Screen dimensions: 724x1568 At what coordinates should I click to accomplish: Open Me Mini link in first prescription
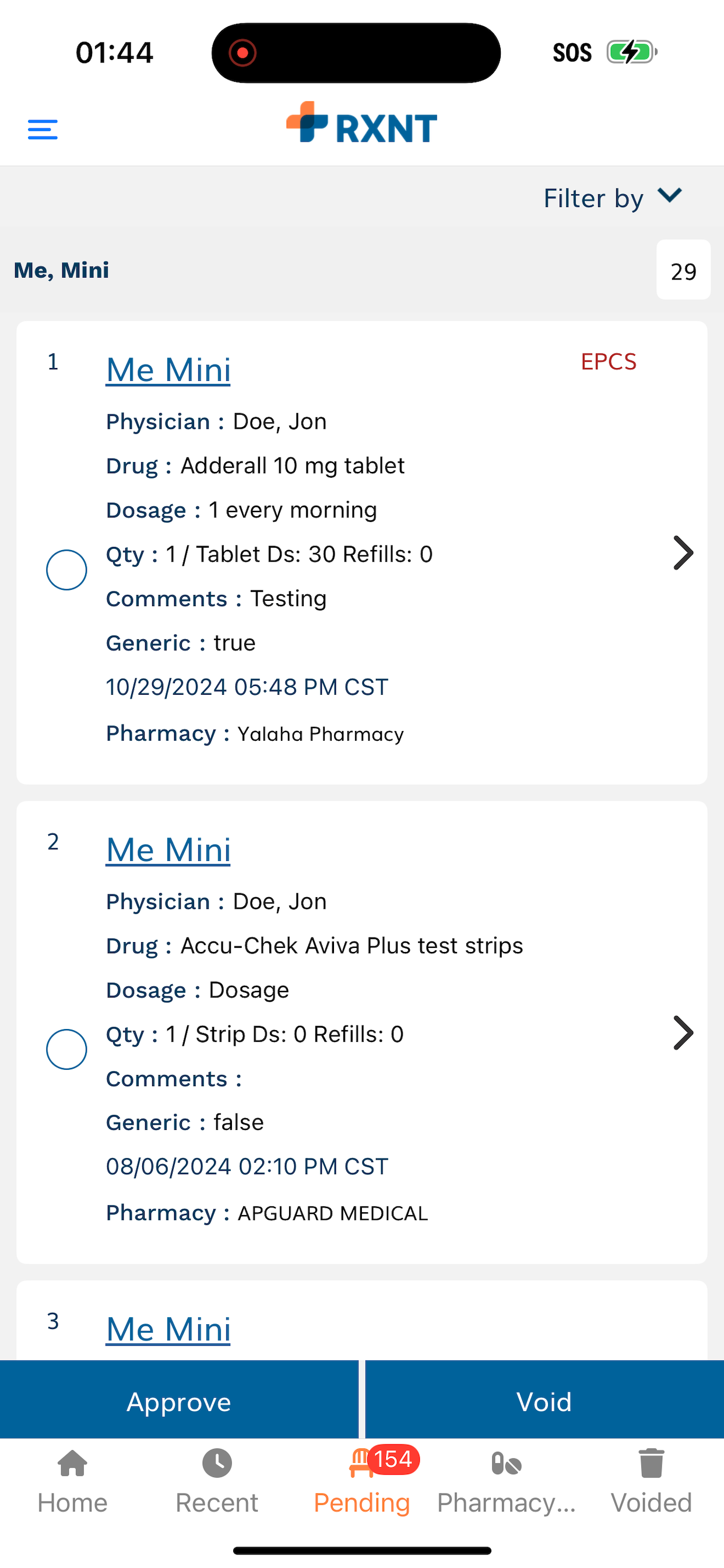168,369
